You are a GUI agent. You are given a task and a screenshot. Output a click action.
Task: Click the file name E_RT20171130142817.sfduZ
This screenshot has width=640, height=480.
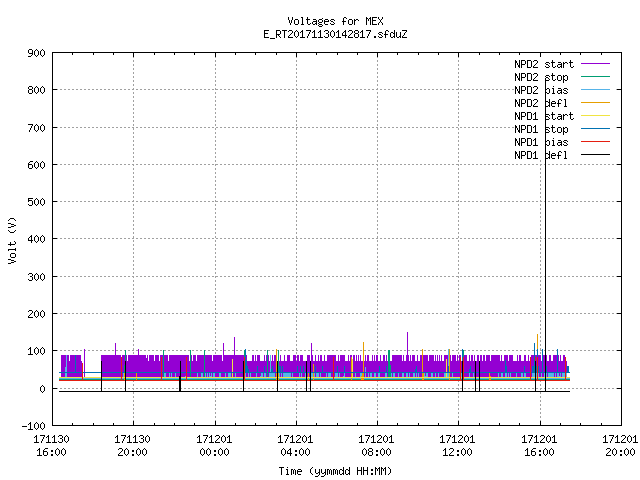(335, 34)
